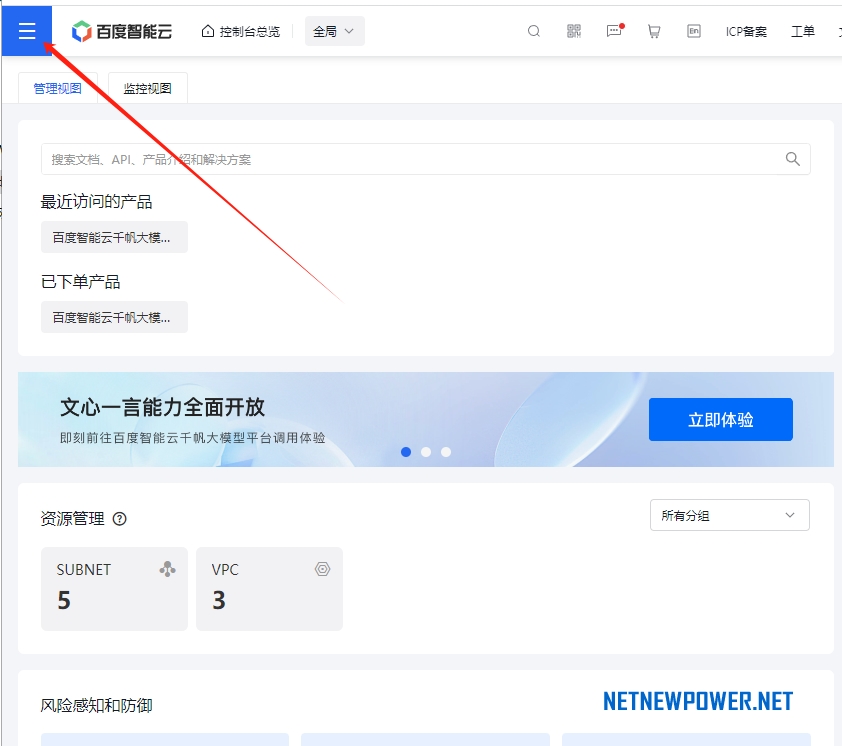
Task: Show the QR code icon
Action: 574,31
